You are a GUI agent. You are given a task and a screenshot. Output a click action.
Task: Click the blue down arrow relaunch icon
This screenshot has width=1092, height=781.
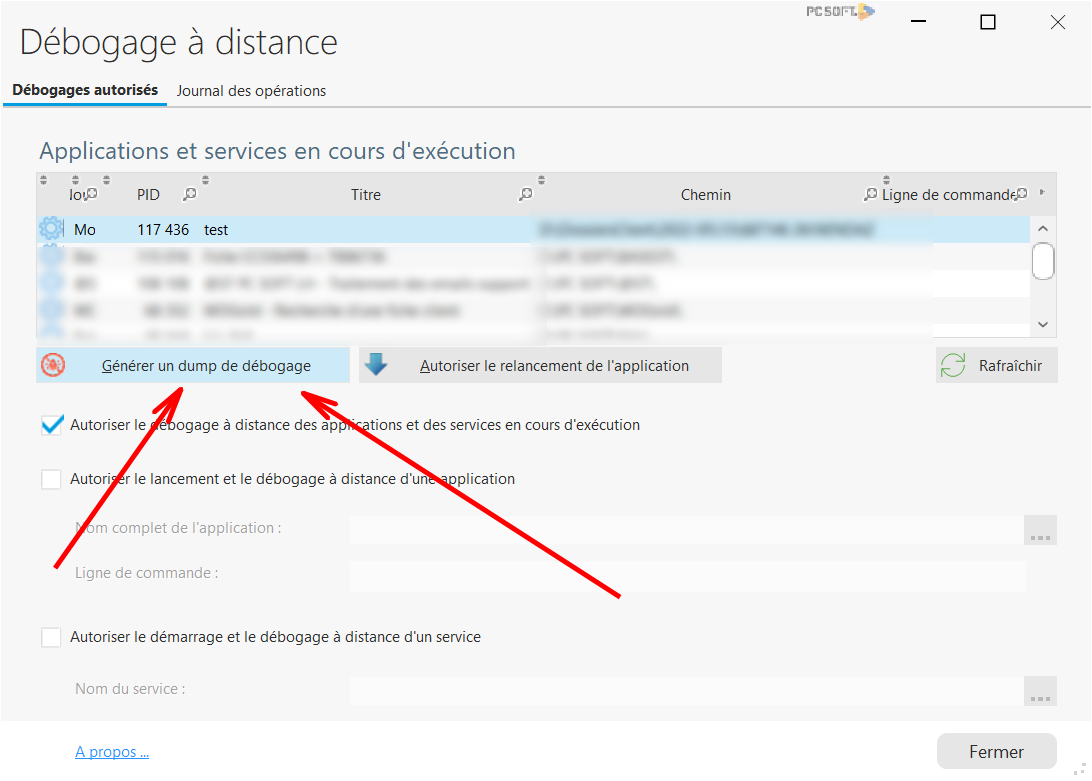click(x=376, y=366)
